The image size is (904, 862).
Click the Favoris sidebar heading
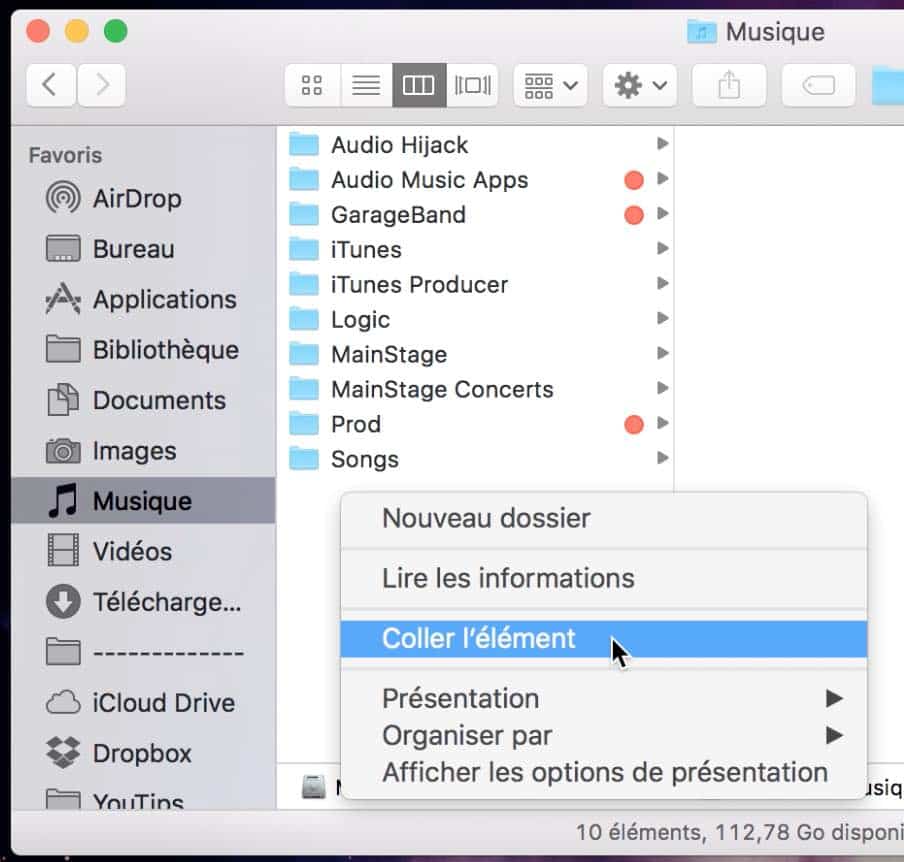pyautogui.click(x=65, y=155)
